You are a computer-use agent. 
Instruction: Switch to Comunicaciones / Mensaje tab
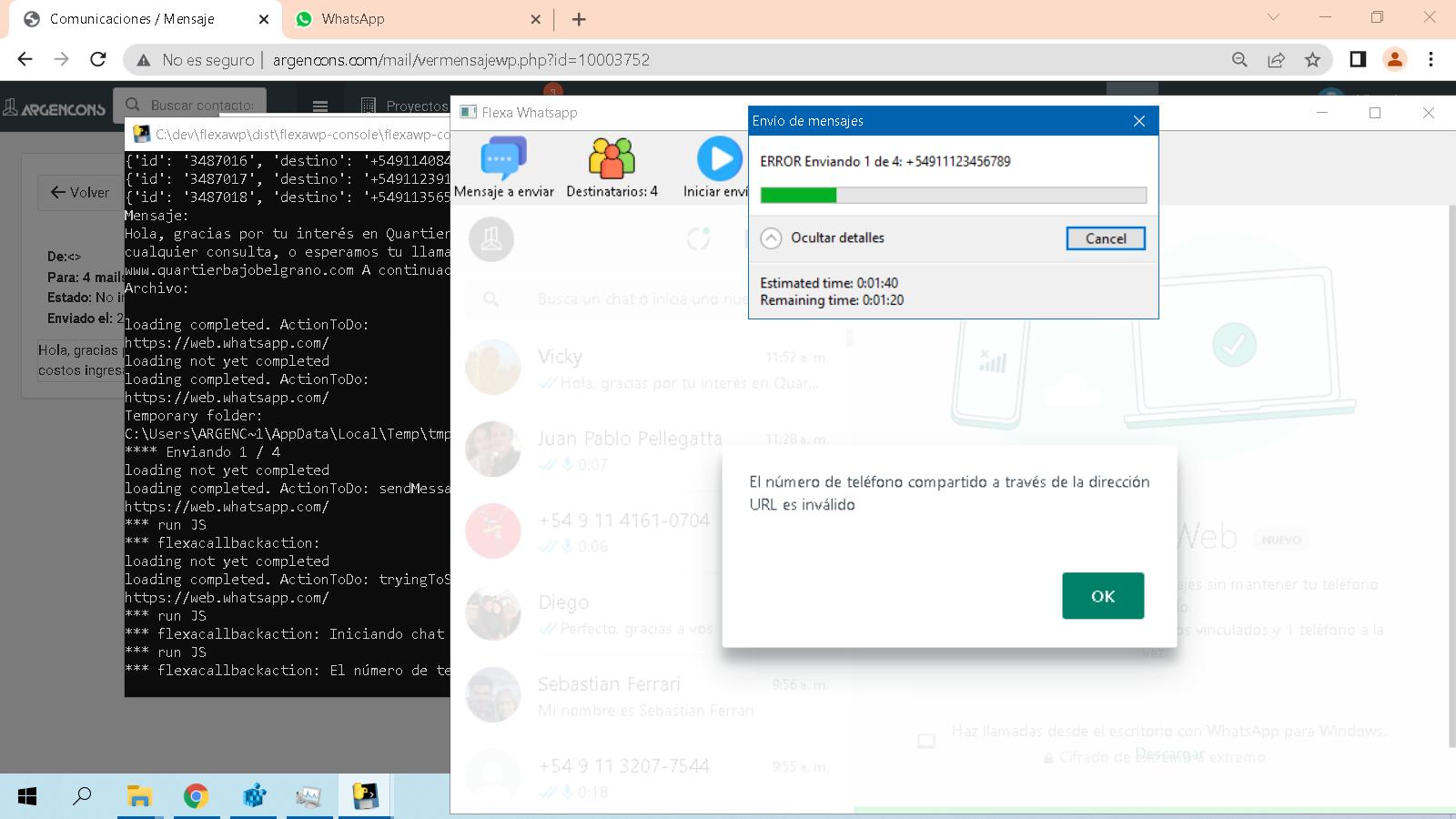(x=146, y=19)
